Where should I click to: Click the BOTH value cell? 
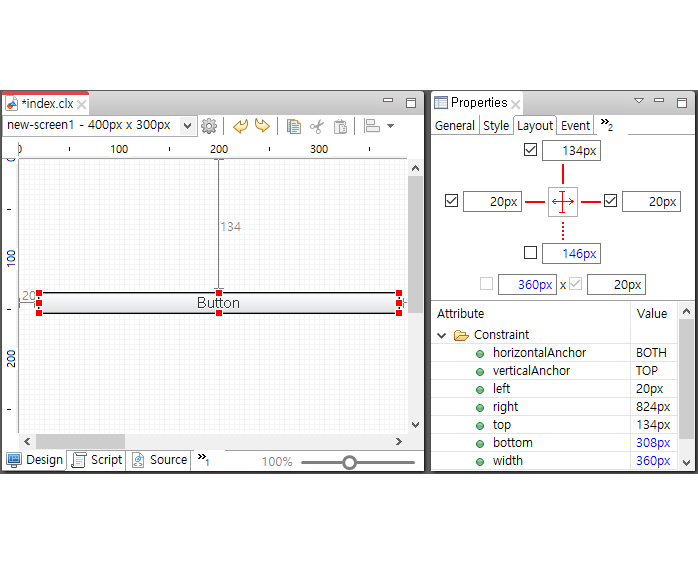pos(653,353)
